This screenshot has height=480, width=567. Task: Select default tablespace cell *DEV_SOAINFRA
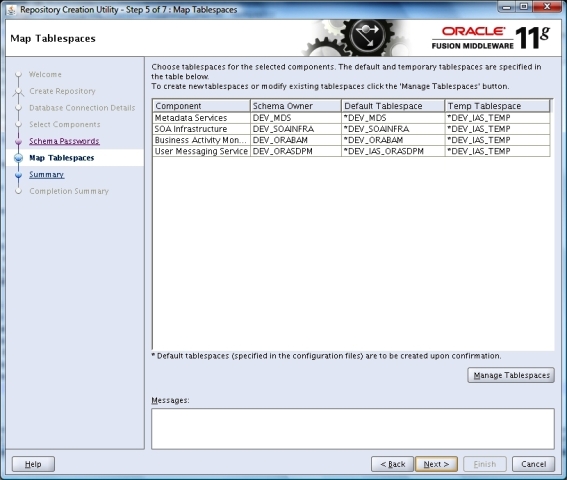393,129
